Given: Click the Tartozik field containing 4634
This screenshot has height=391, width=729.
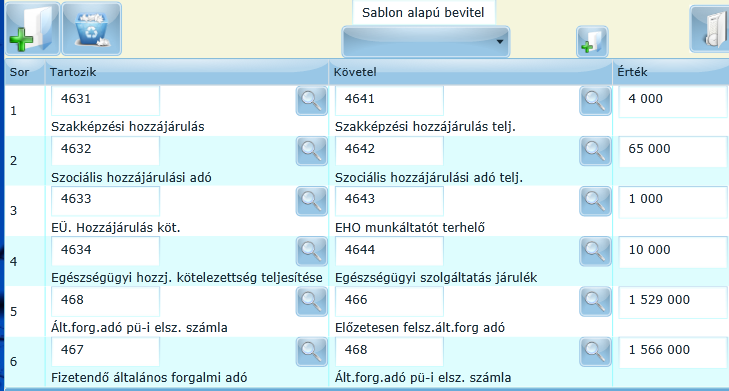Looking at the screenshot, I should coord(106,251).
